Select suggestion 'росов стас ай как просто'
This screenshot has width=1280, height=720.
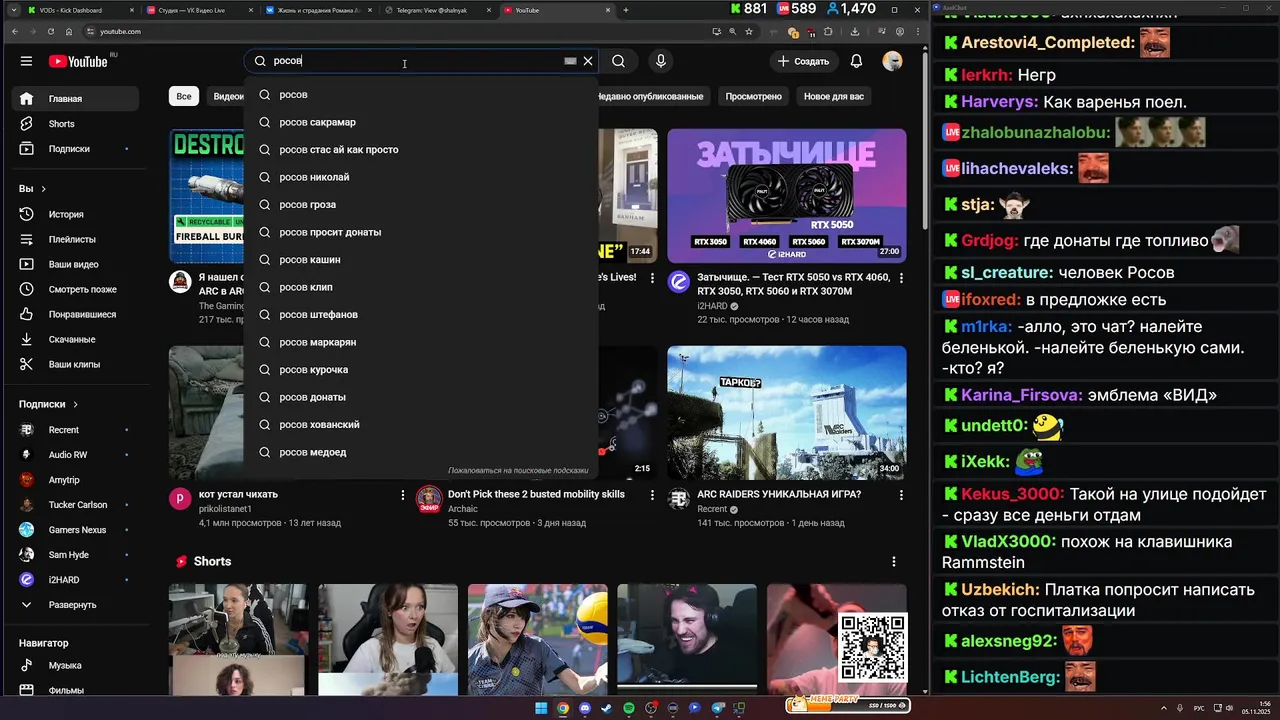click(x=420, y=150)
